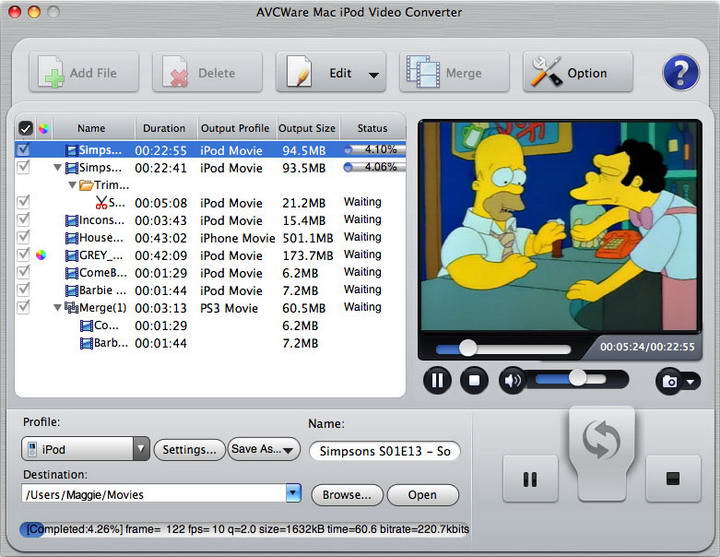Click the Completed 4.26% status progress bar
The width and height of the screenshot is (720, 557).
pyautogui.click(x=245, y=529)
